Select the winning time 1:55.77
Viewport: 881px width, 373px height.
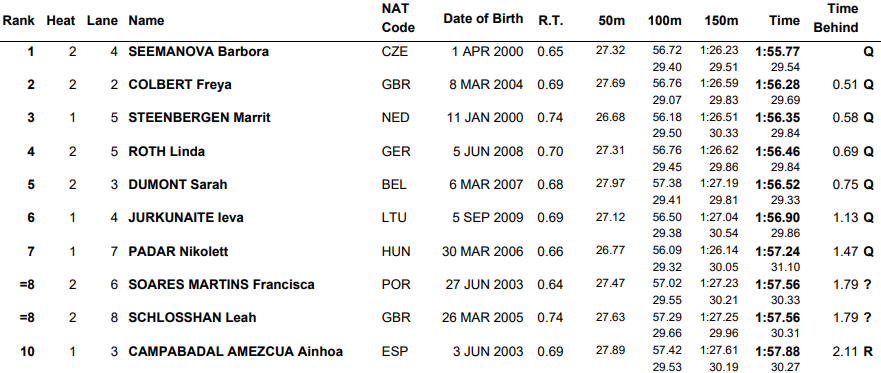coord(778,52)
